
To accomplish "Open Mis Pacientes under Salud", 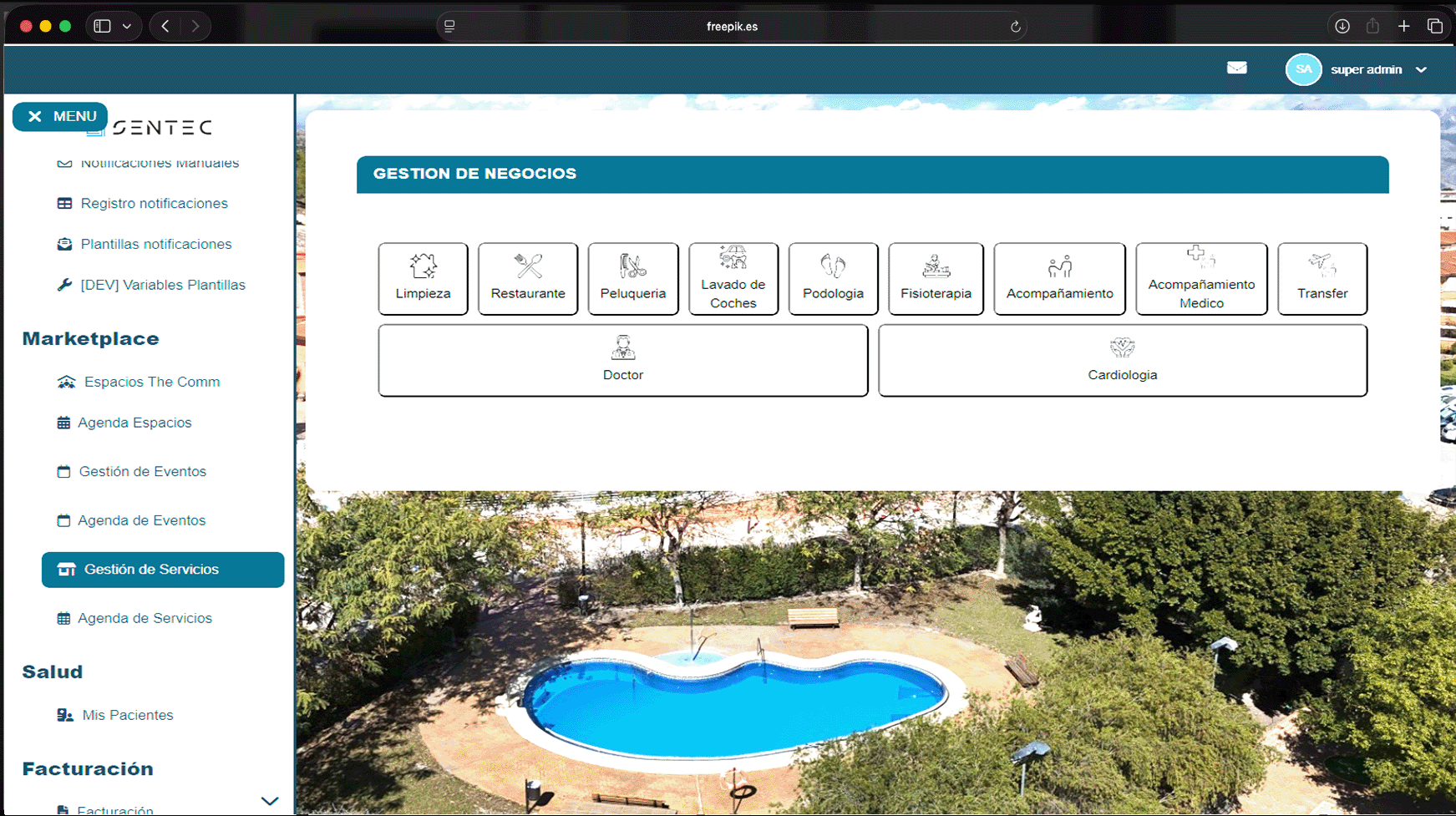I will [x=128, y=715].
